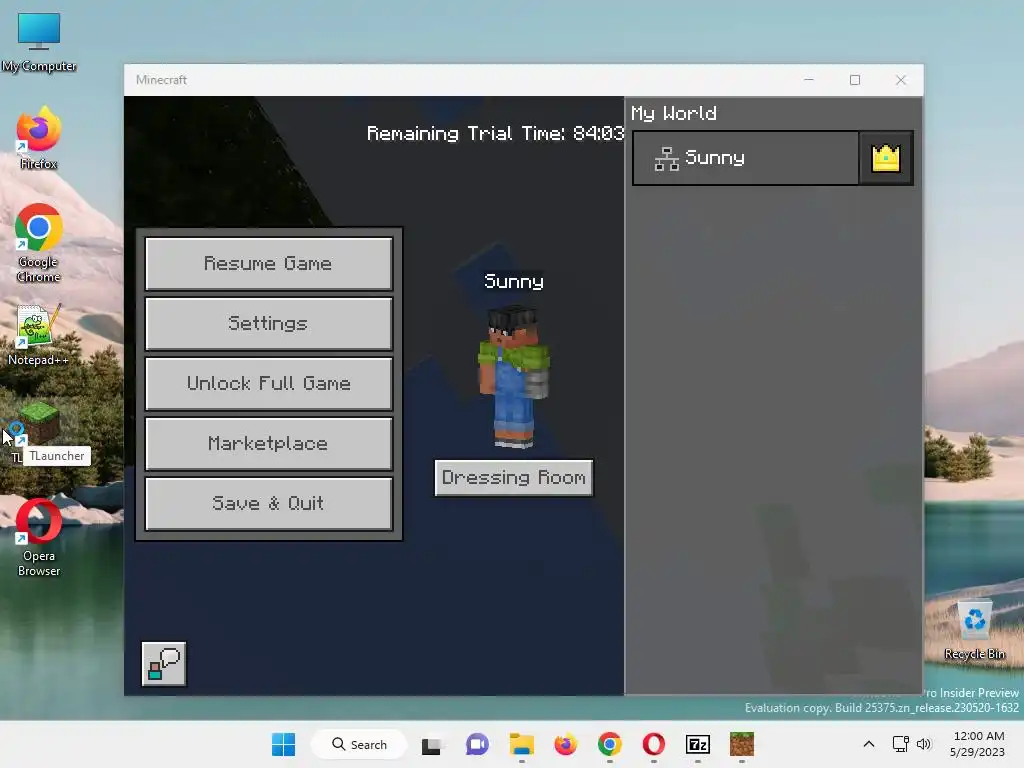
Task: Click the yellow crown icon beside Sunny
Action: pyautogui.click(x=886, y=158)
